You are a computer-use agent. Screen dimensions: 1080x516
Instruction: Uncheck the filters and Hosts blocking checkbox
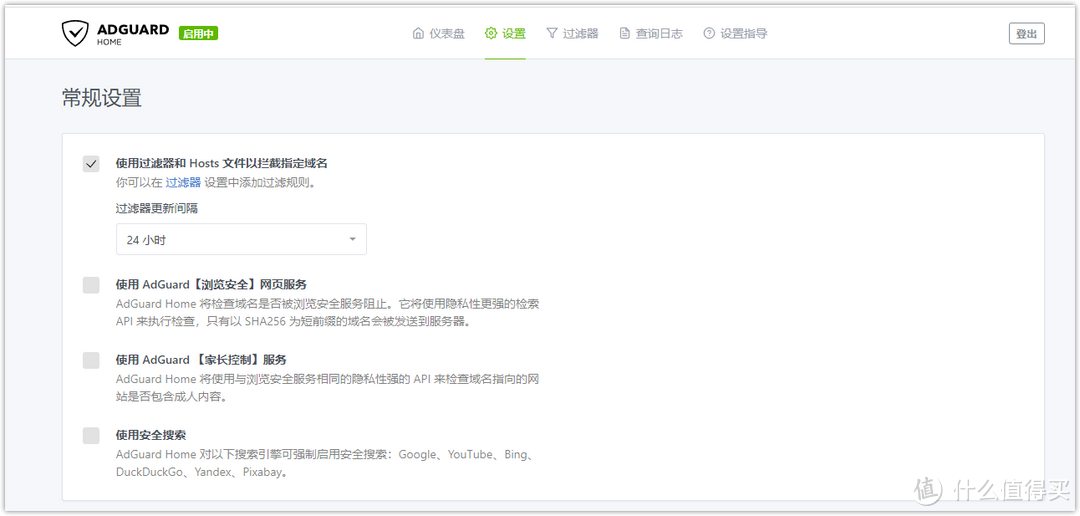pyautogui.click(x=91, y=164)
